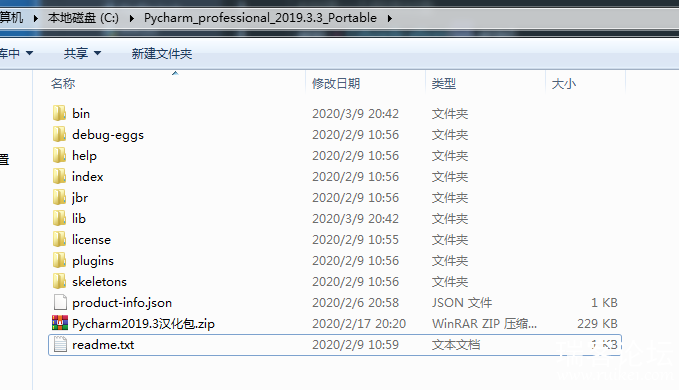The width and height of the screenshot is (679, 390).
Task: Select the skeletons folder icon
Action: [59, 281]
